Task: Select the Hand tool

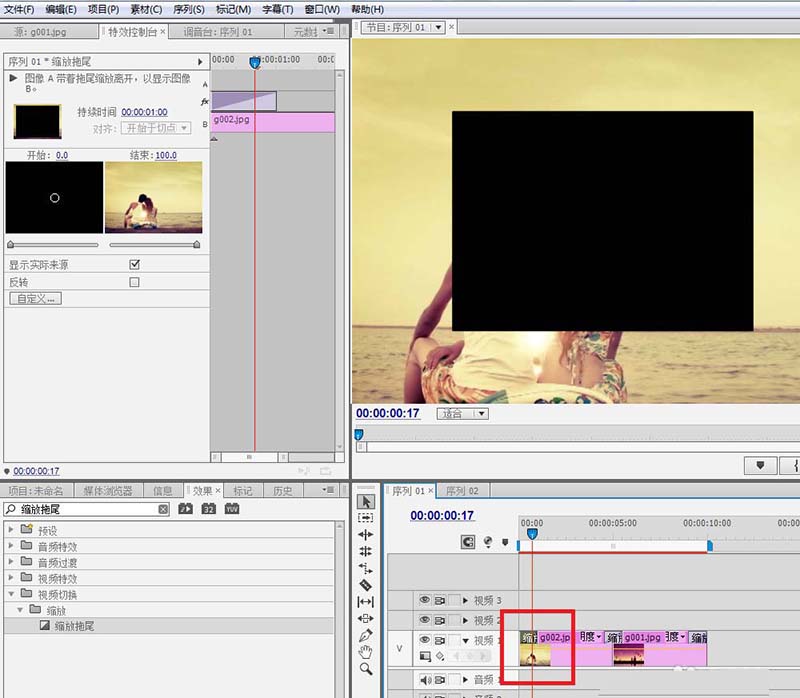Action: (366, 652)
